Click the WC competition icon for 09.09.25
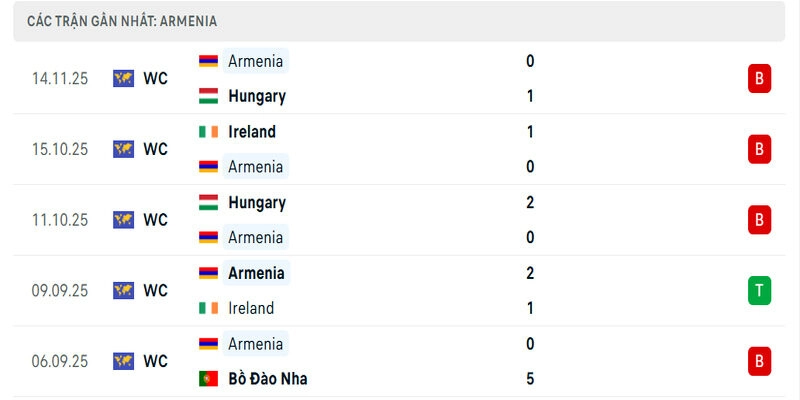The width and height of the screenshot is (800, 400). [123, 290]
